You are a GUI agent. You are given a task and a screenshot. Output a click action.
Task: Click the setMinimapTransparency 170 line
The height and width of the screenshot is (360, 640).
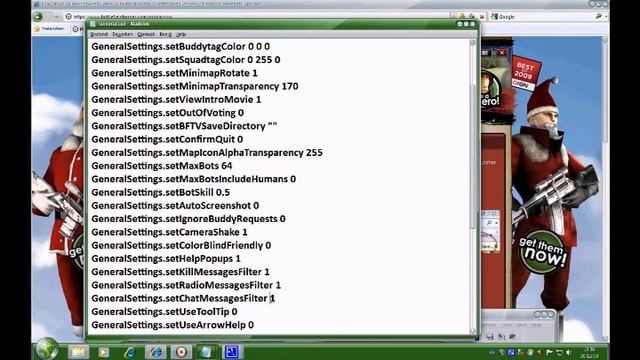click(195, 87)
